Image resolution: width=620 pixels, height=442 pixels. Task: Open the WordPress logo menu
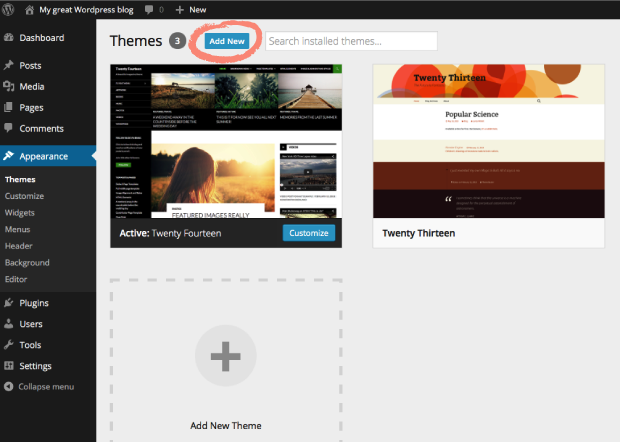(8, 9)
